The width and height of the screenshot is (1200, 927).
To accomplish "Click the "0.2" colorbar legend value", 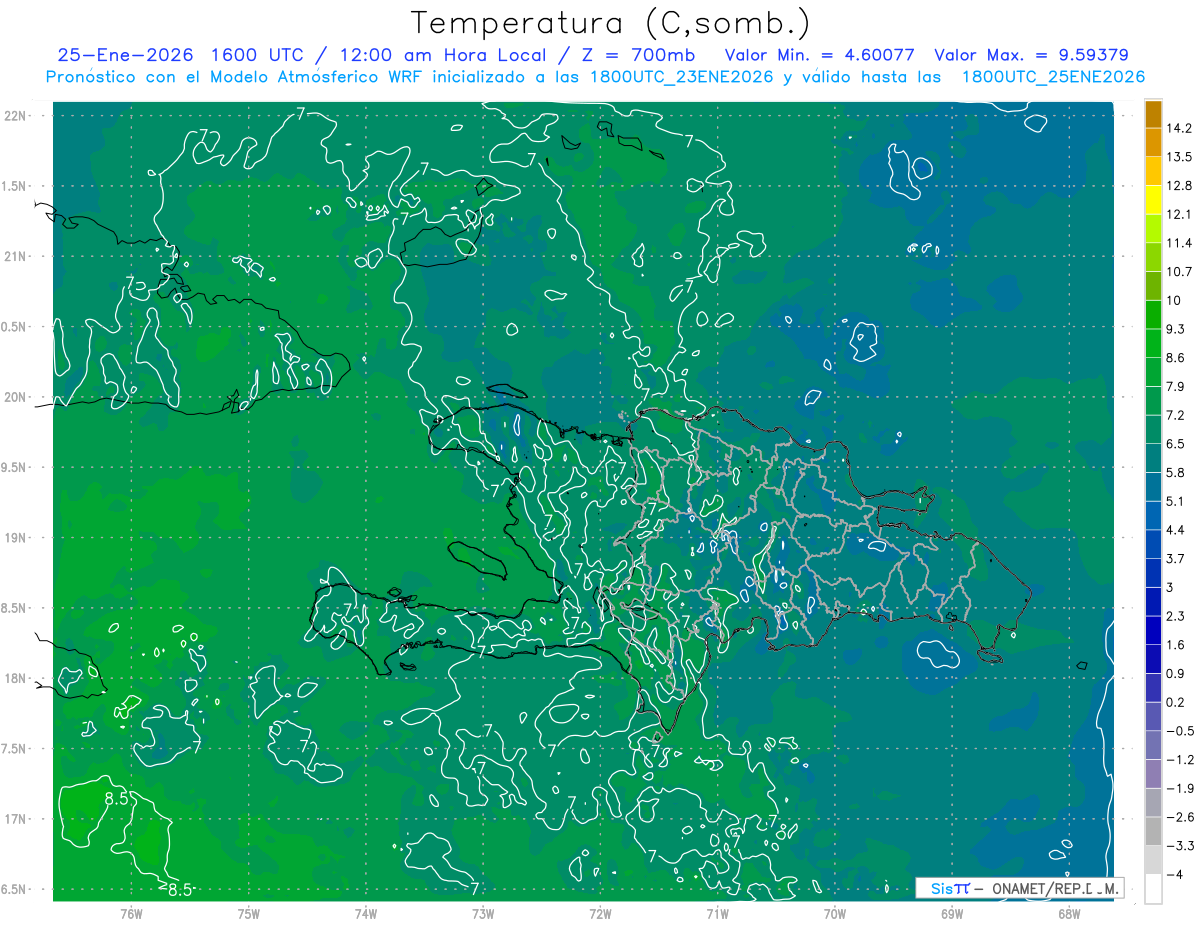I will tap(1175, 702).
